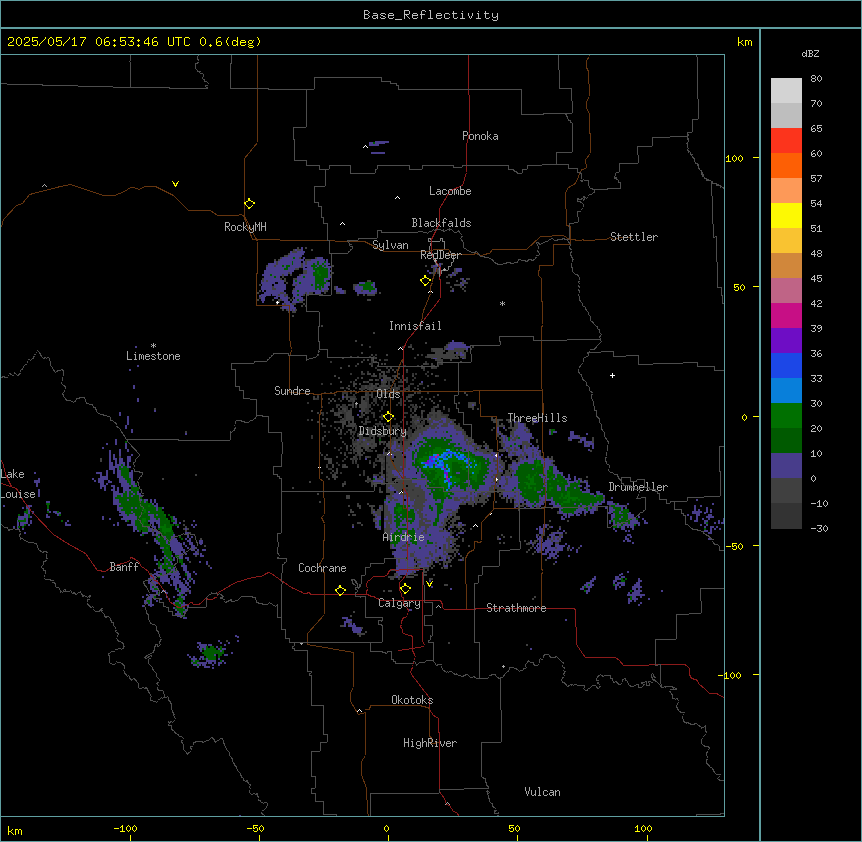862x842 pixels.
Task: Click the white plus marker north of Drumheller
Action: pyautogui.click(x=612, y=375)
